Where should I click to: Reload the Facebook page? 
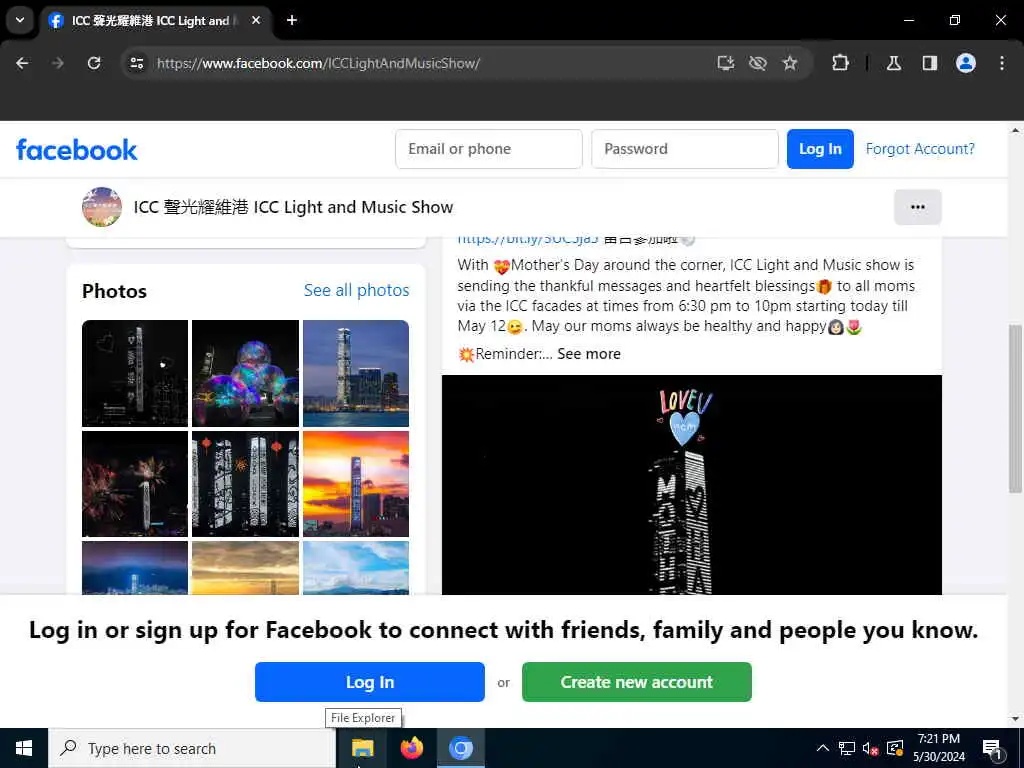click(94, 63)
